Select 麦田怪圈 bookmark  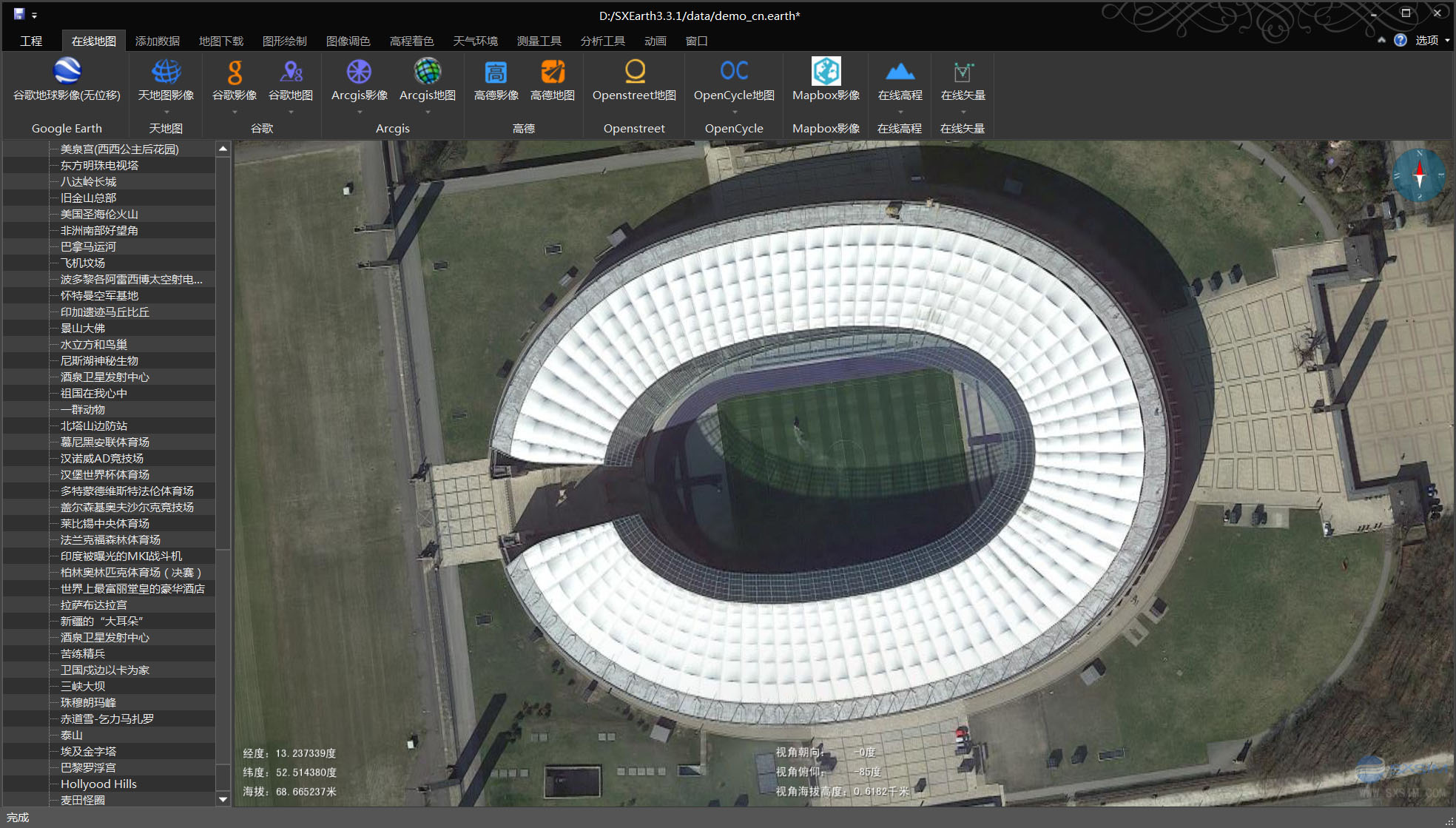tap(83, 800)
